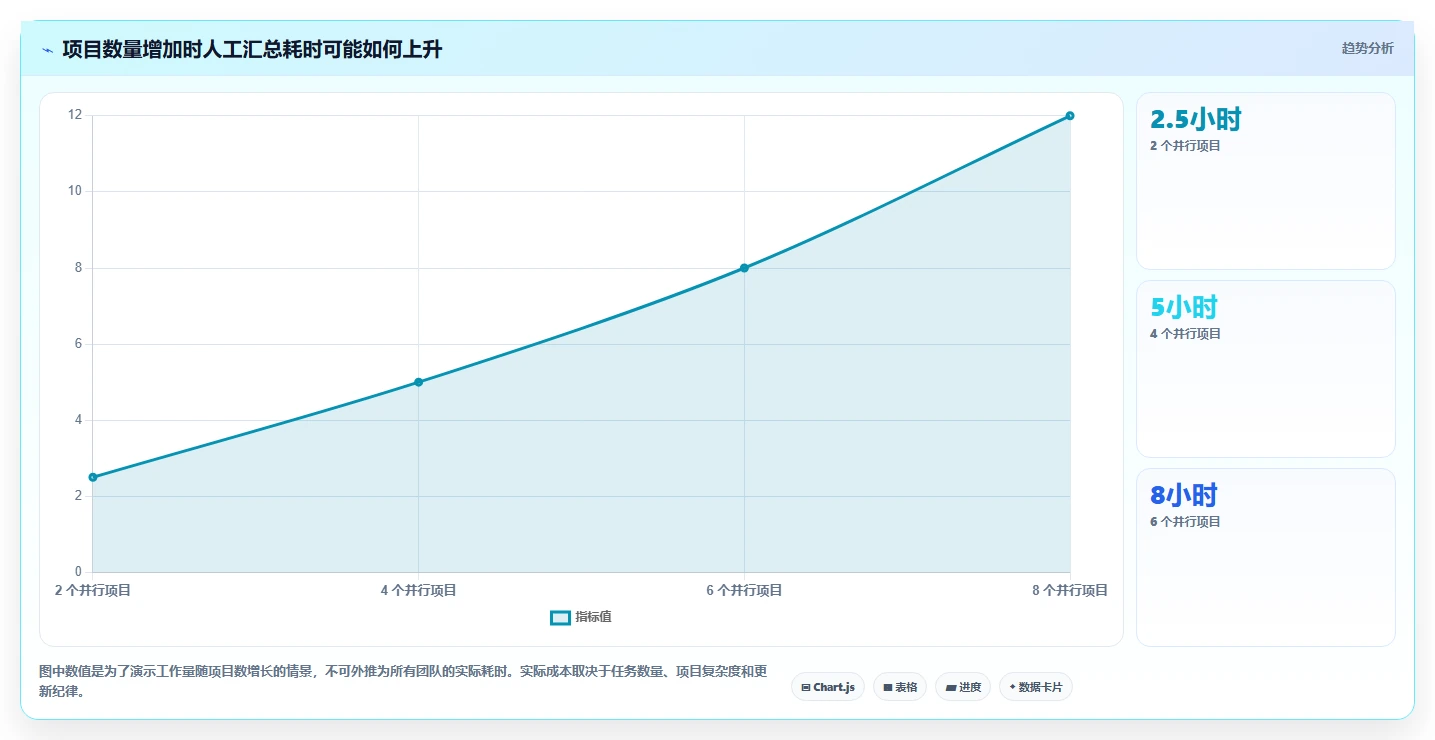The image size is (1435, 740).
Task: Click x-axis label 4 个并行项目
Action: tap(418, 591)
